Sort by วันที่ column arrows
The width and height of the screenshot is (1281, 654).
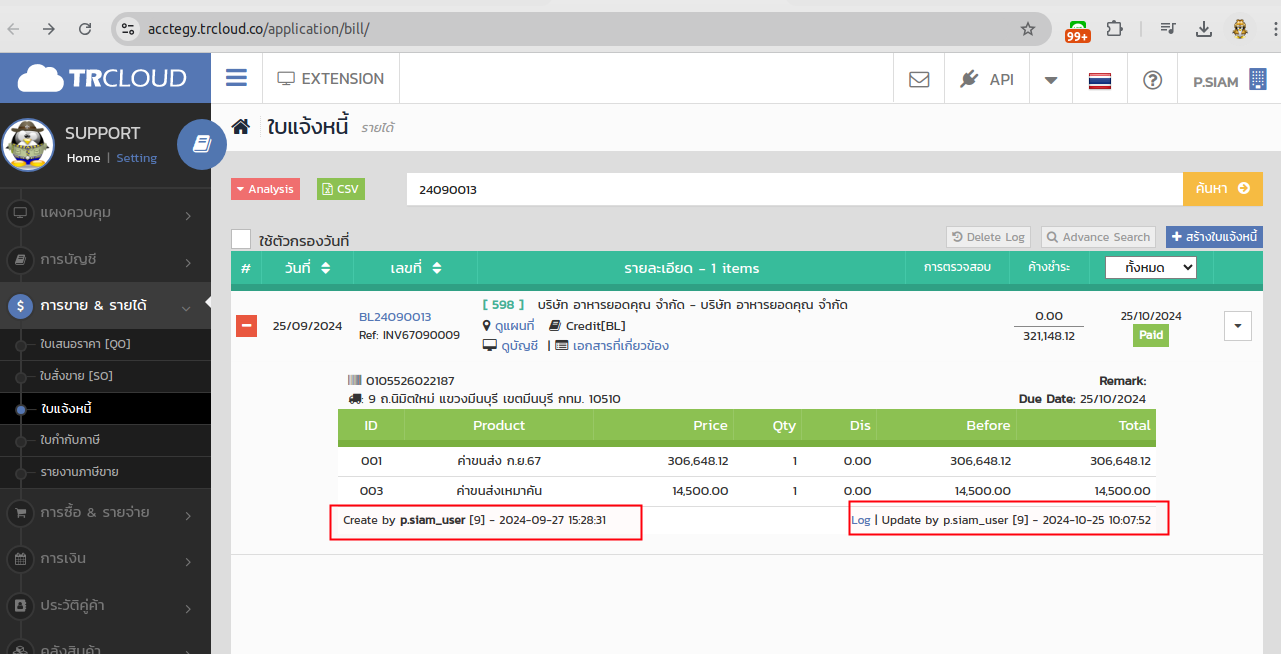(x=325, y=268)
